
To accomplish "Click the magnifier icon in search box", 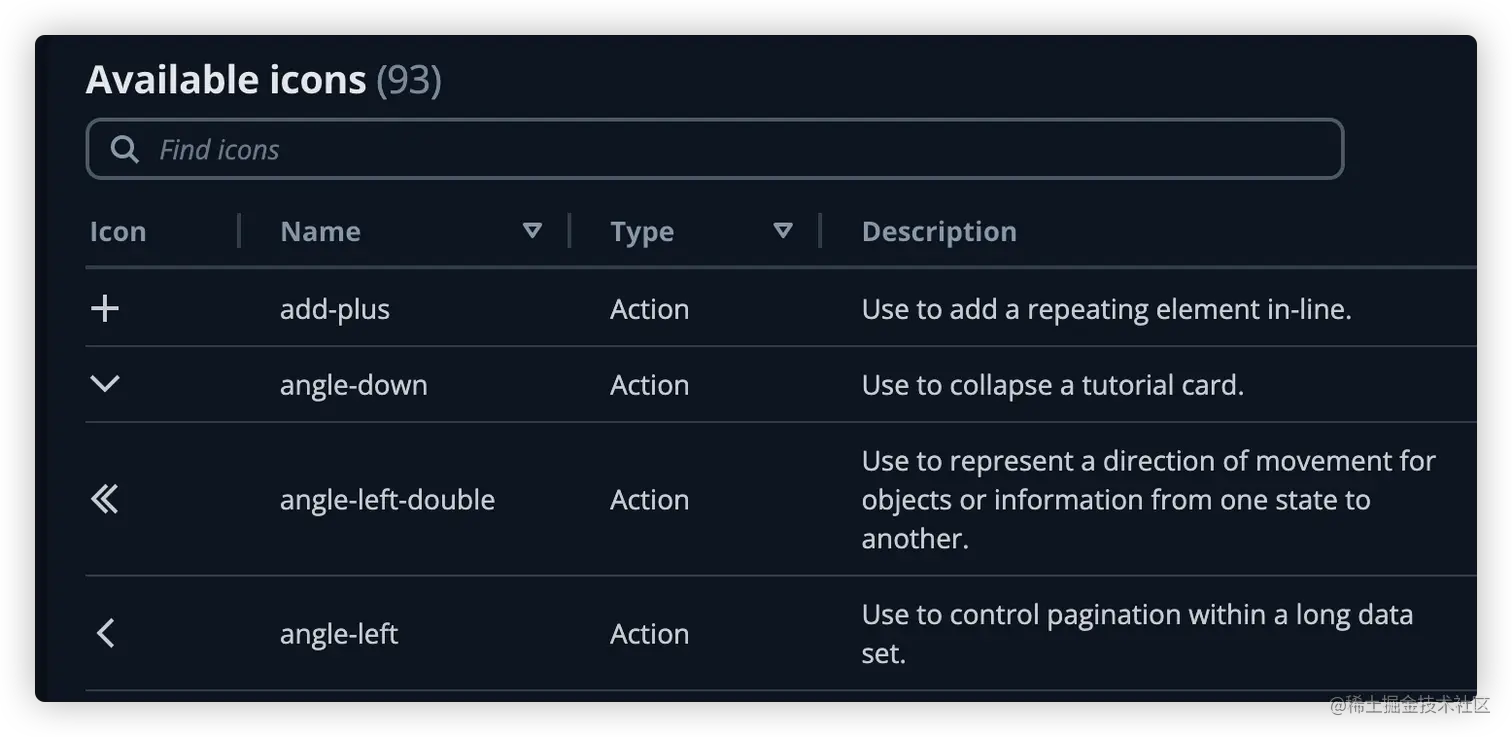I will pos(125,150).
